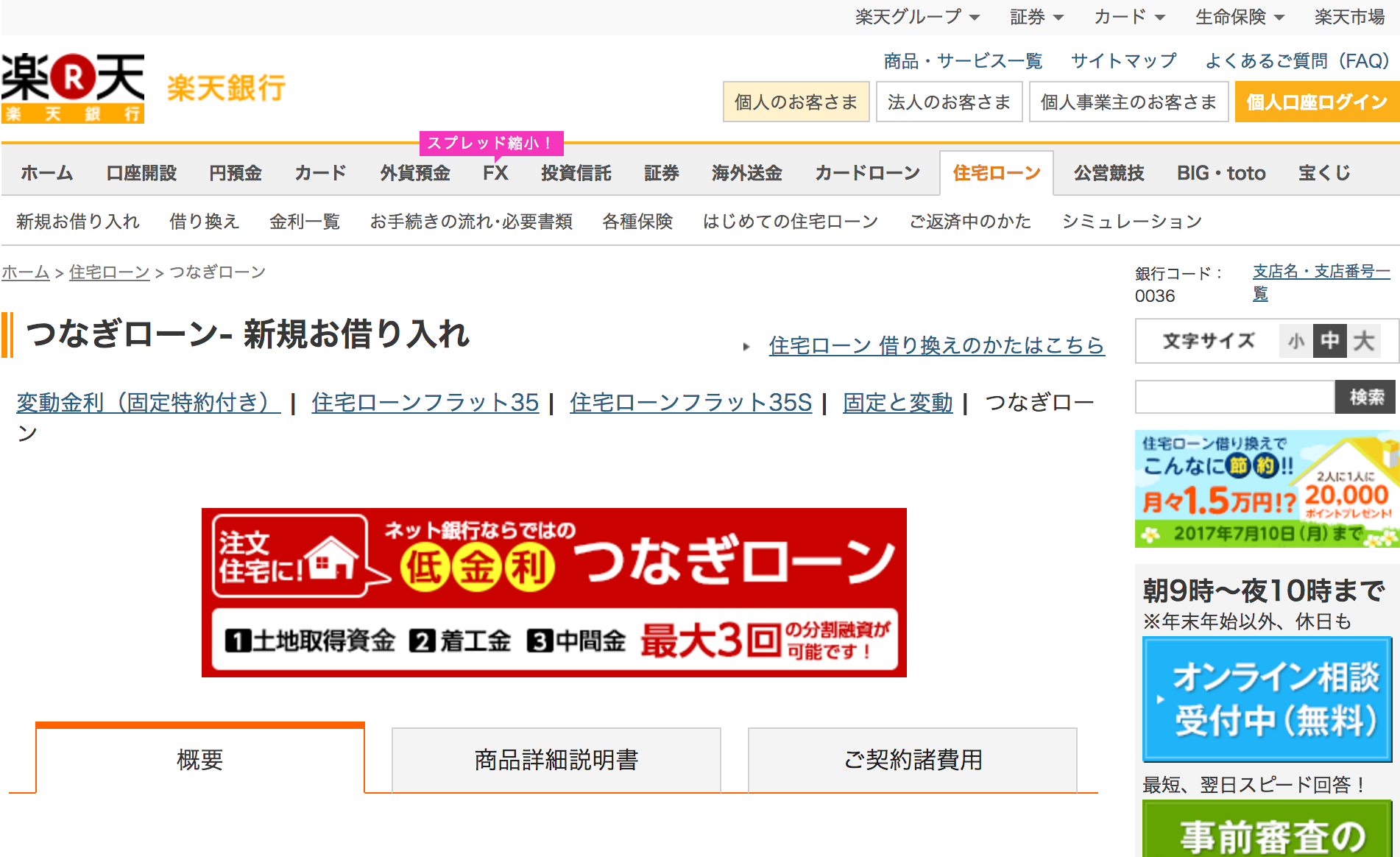Image resolution: width=1400 pixels, height=857 pixels.
Task: Open 宝くじ menu item
Action: [1325, 173]
